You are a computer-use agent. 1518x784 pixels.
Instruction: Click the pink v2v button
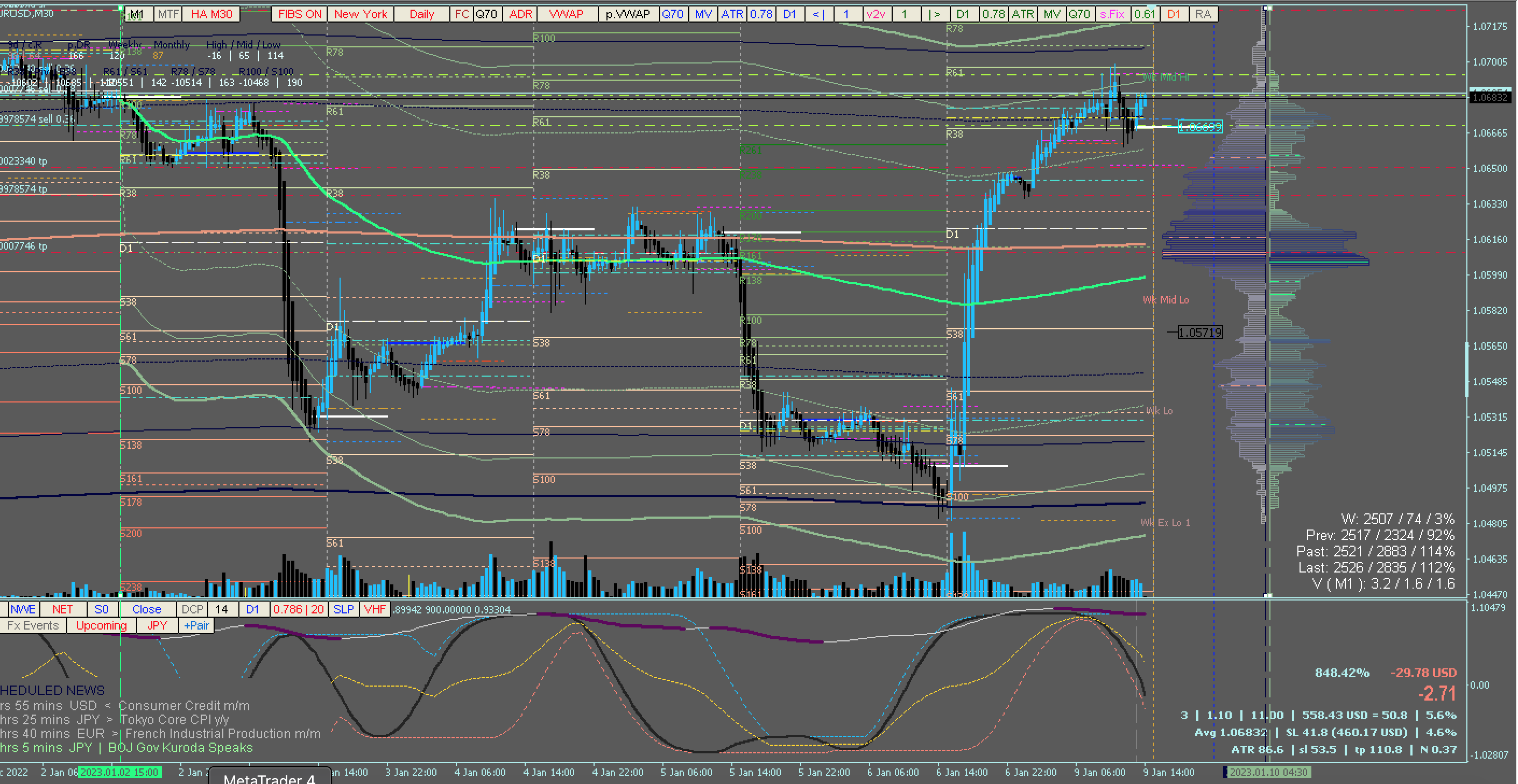(876, 14)
